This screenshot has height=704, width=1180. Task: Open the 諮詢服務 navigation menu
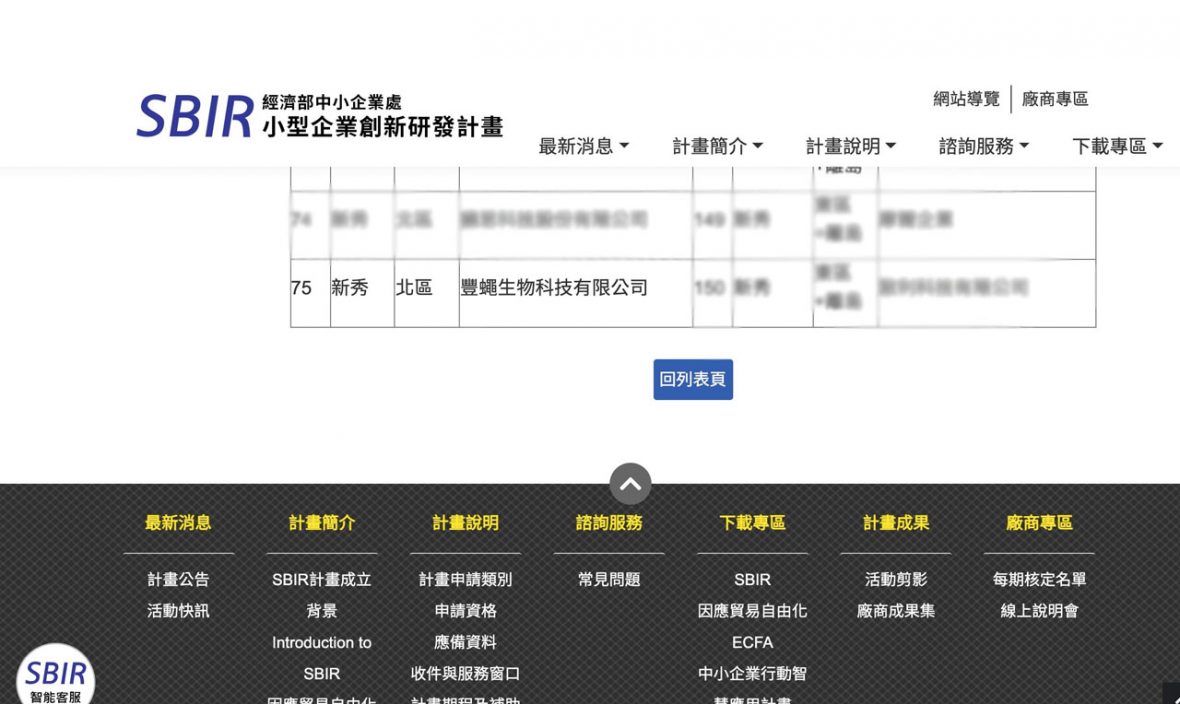click(x=984, y=146)
